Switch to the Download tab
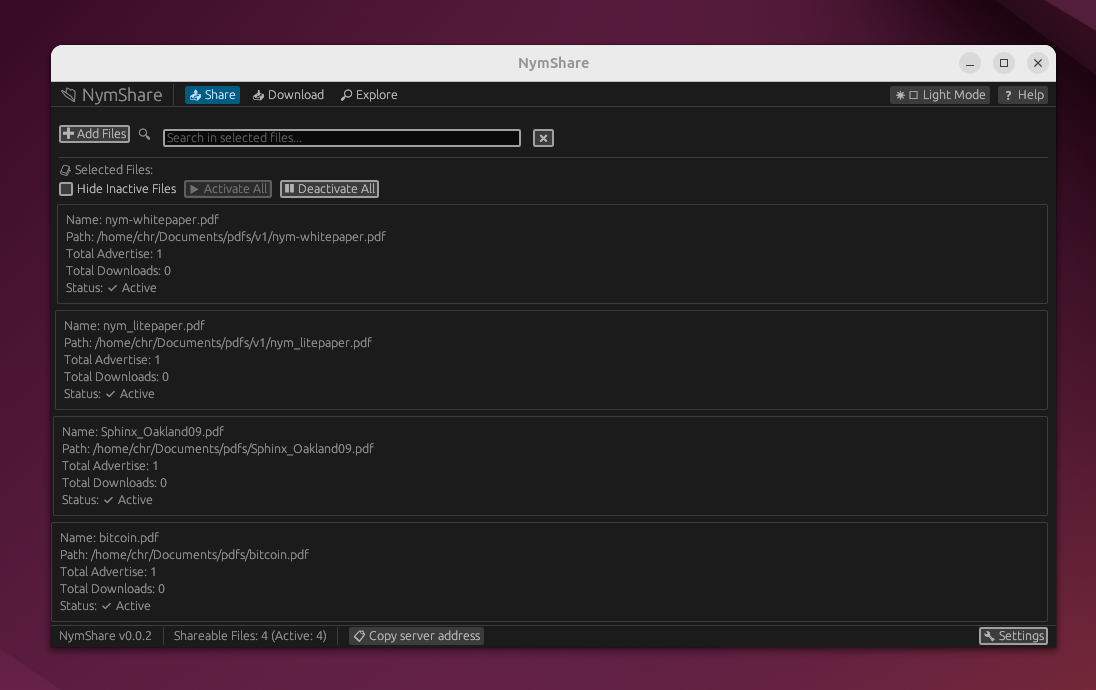Screen dimensions: 1096x690 (288, 95)
